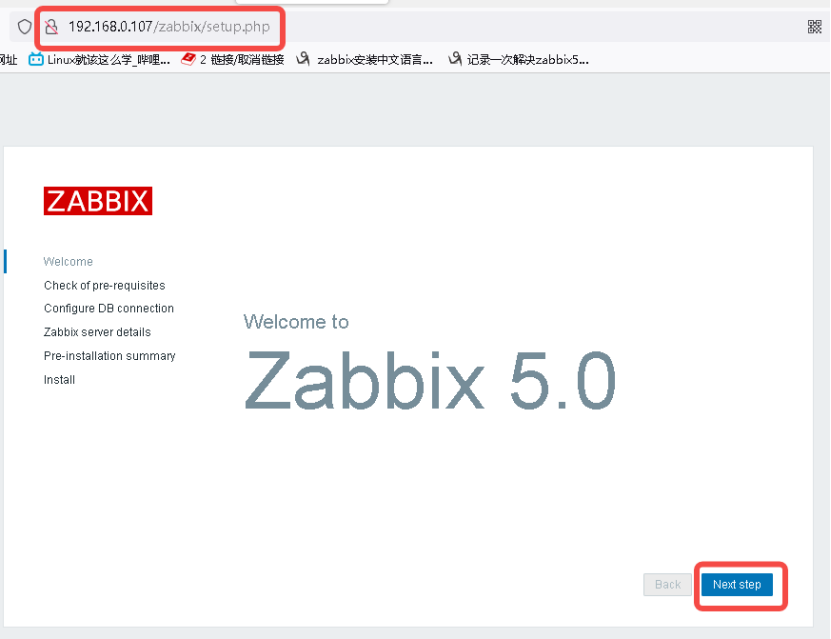831x639 pixels.
Task: Click the Next step button
Action: (737, 584)
